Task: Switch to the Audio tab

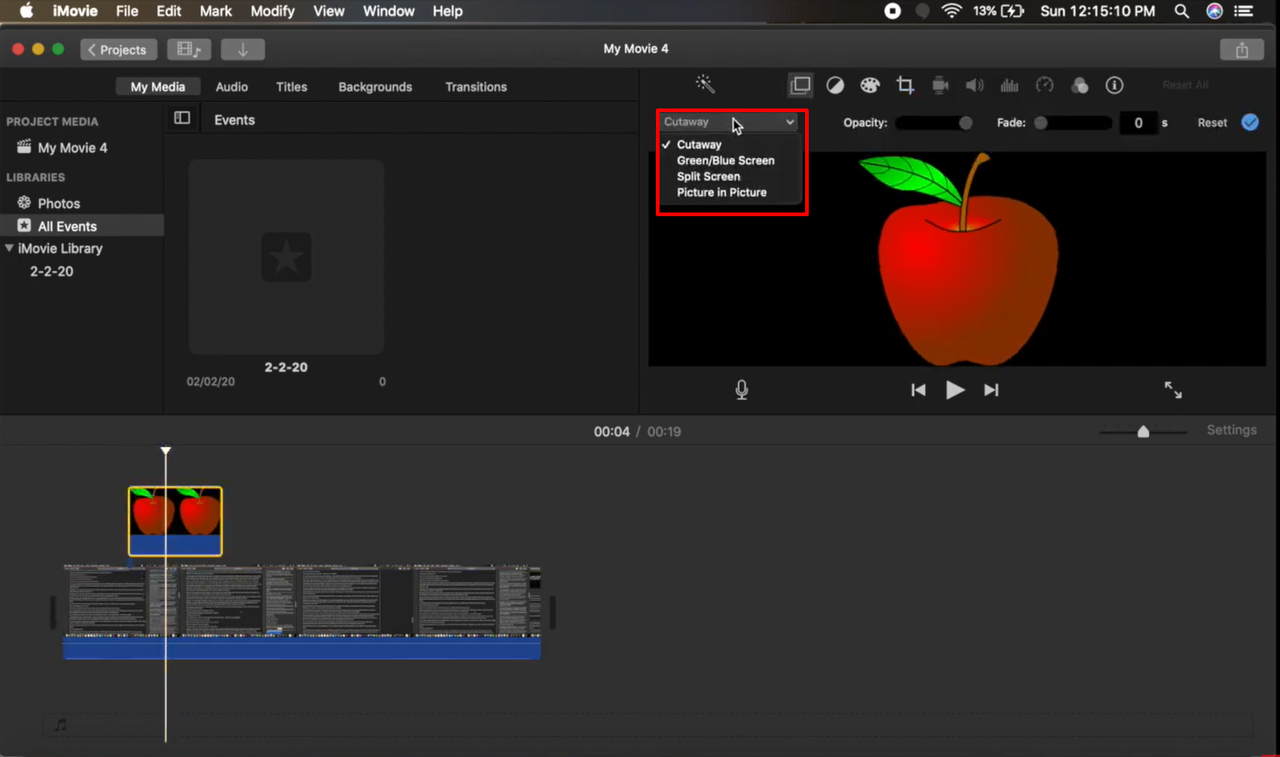Action: tap(232, 87)
